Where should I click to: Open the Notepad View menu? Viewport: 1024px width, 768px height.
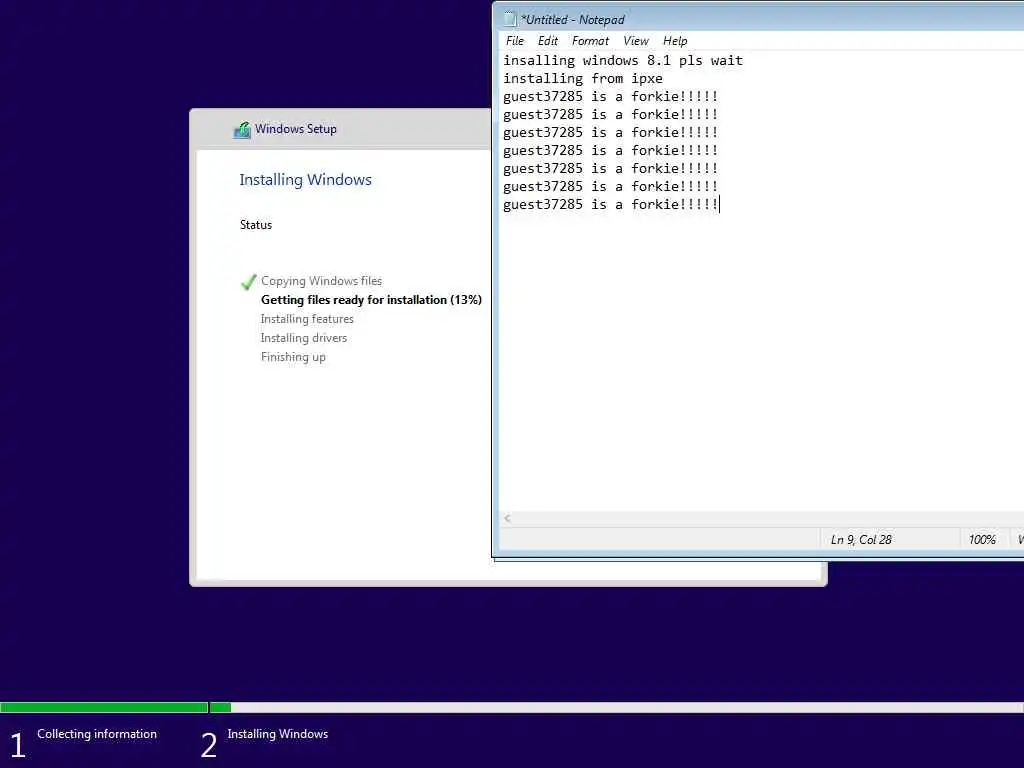[x=635, y=41]
